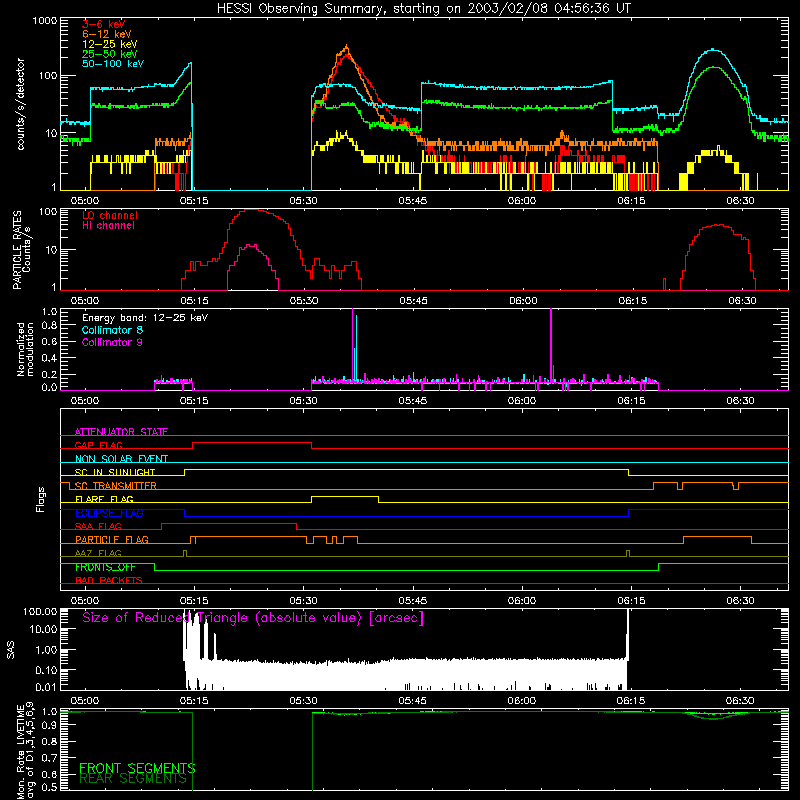Click the ATTENUATOR STATE flag label

pyautogui.click(x=121, y=432)
